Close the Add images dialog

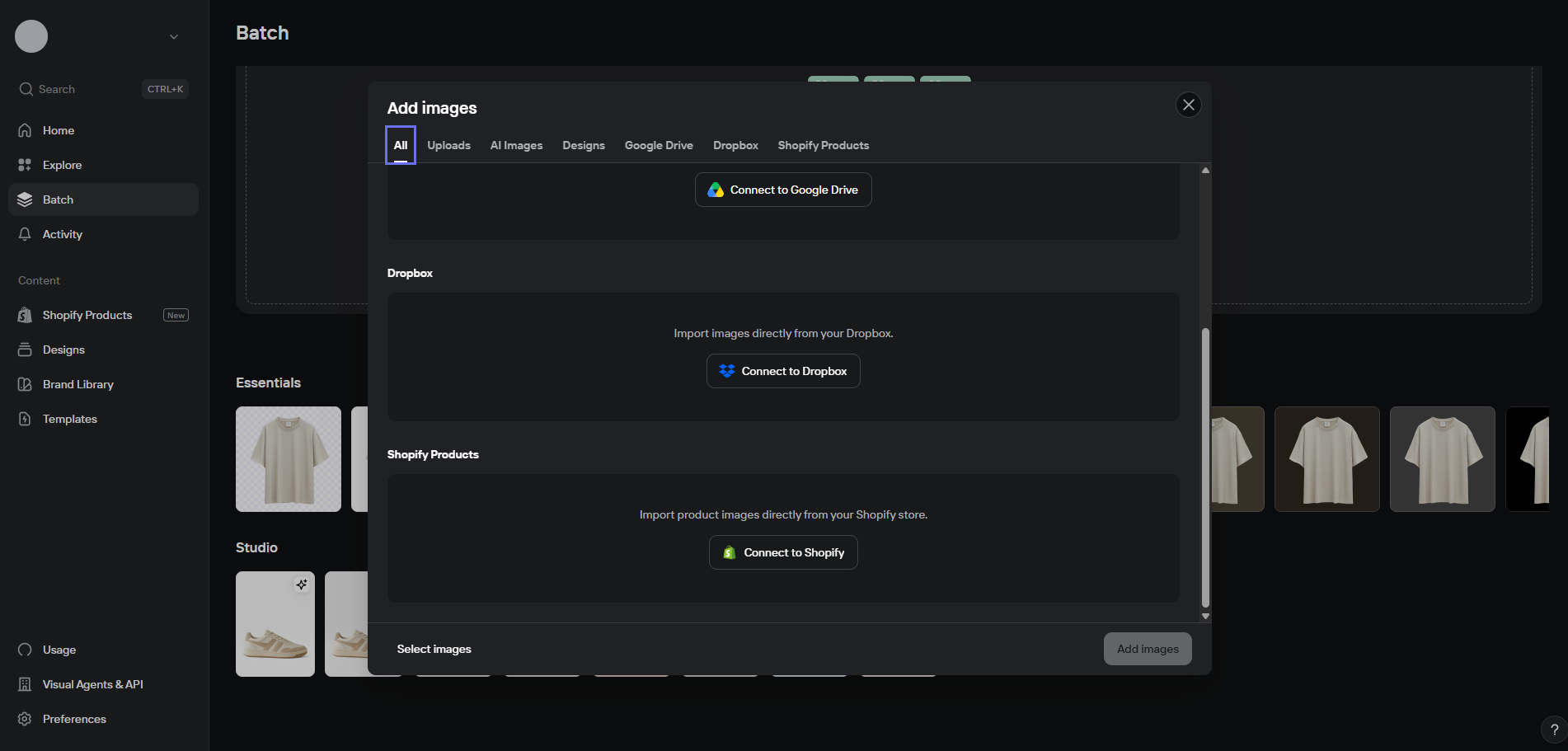coord(1188,105)
